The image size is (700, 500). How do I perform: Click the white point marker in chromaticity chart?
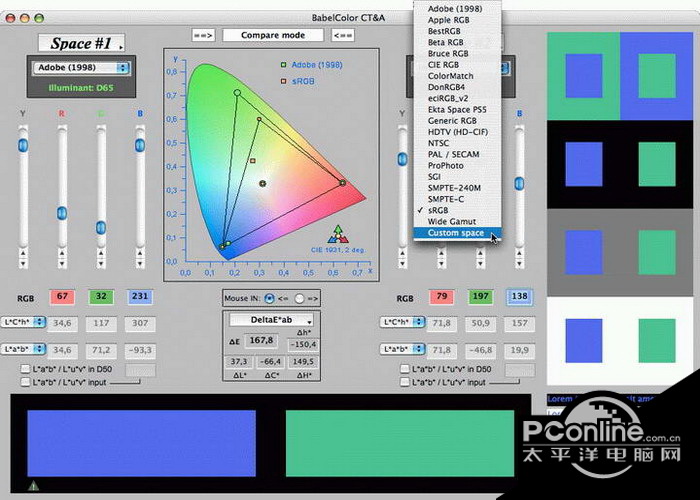coord(262,183)
